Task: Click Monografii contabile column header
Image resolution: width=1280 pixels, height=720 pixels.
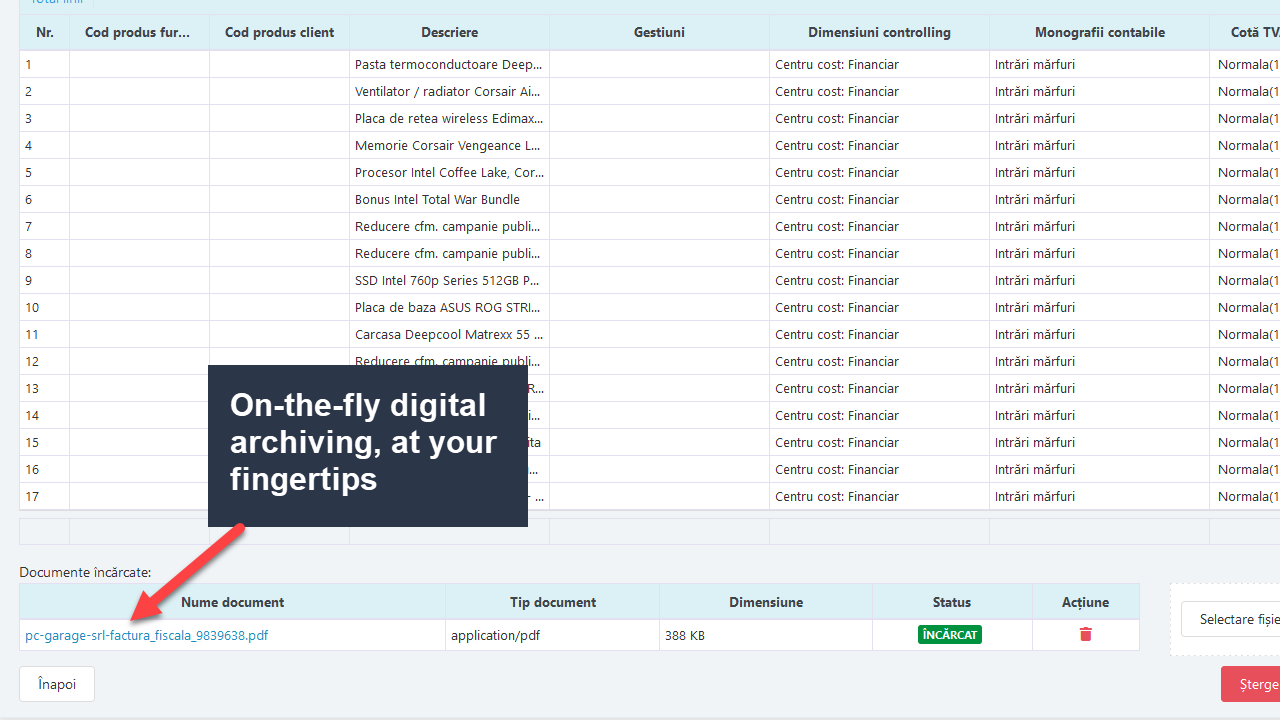Action: coord(1100,32)
